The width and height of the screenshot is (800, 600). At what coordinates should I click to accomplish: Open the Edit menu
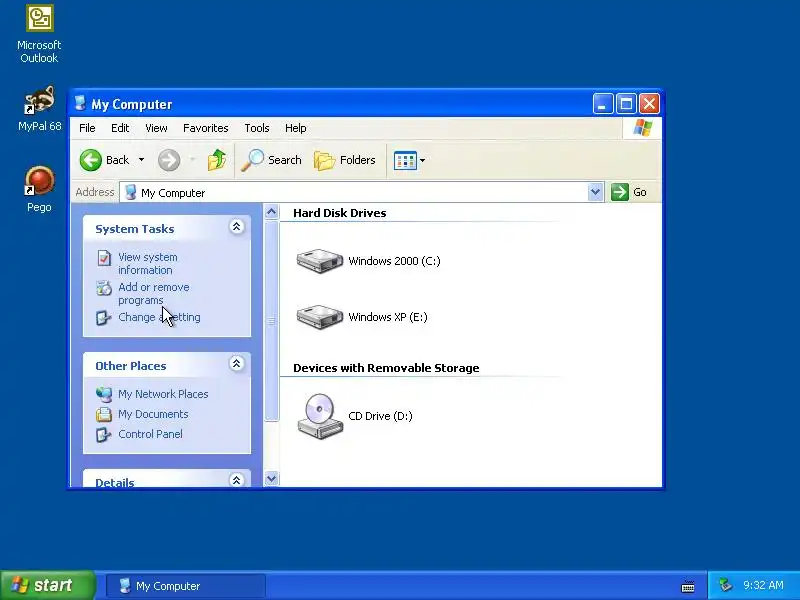[120, 128]
